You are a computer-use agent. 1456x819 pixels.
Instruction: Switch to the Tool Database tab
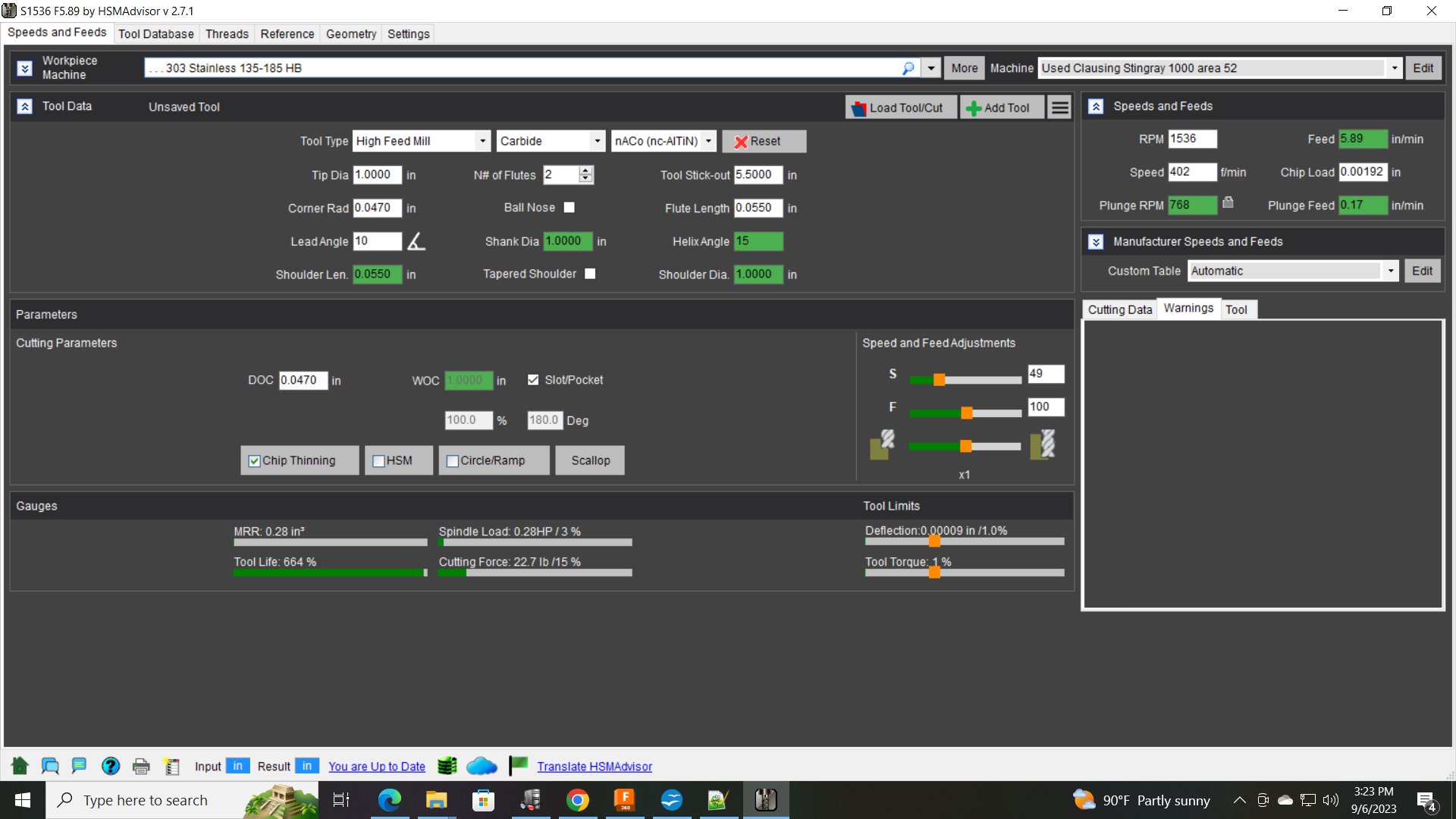pyautogui.click(x=156, y=34)
